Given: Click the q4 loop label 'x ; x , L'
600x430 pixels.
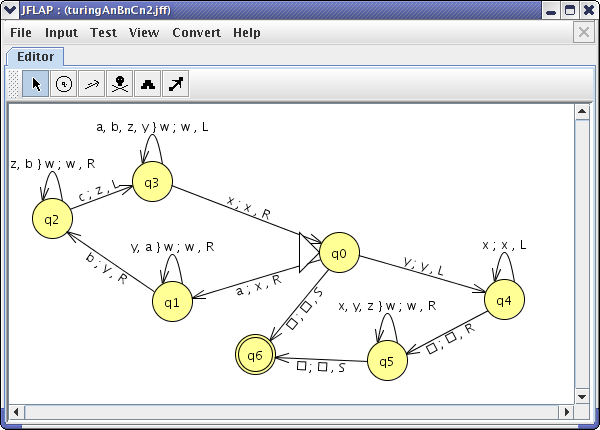Looking at the screenshot, I should 504,245.
